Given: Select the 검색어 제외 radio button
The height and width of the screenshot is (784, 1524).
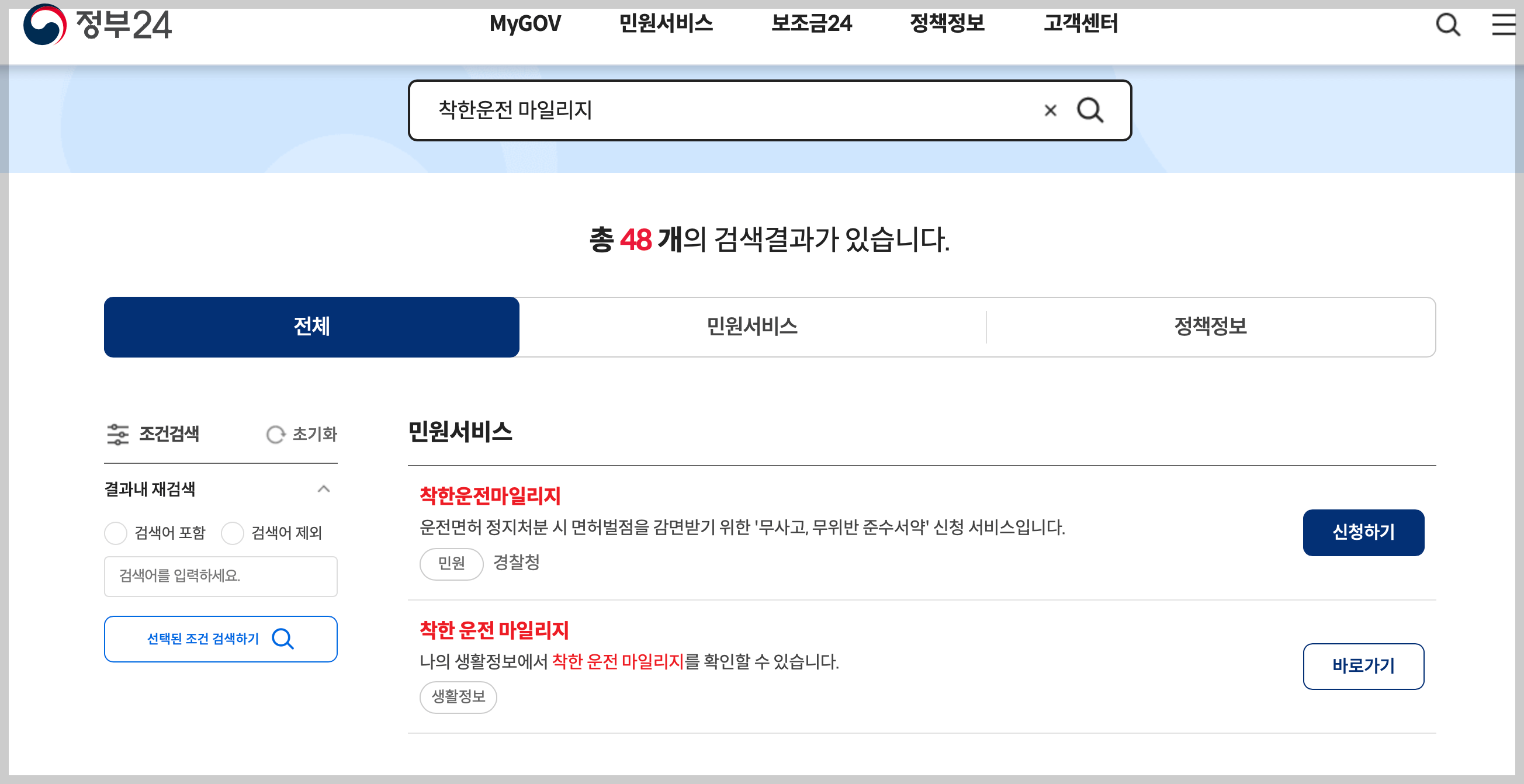Looking at the screenshot, I should [x=233, y=533].
